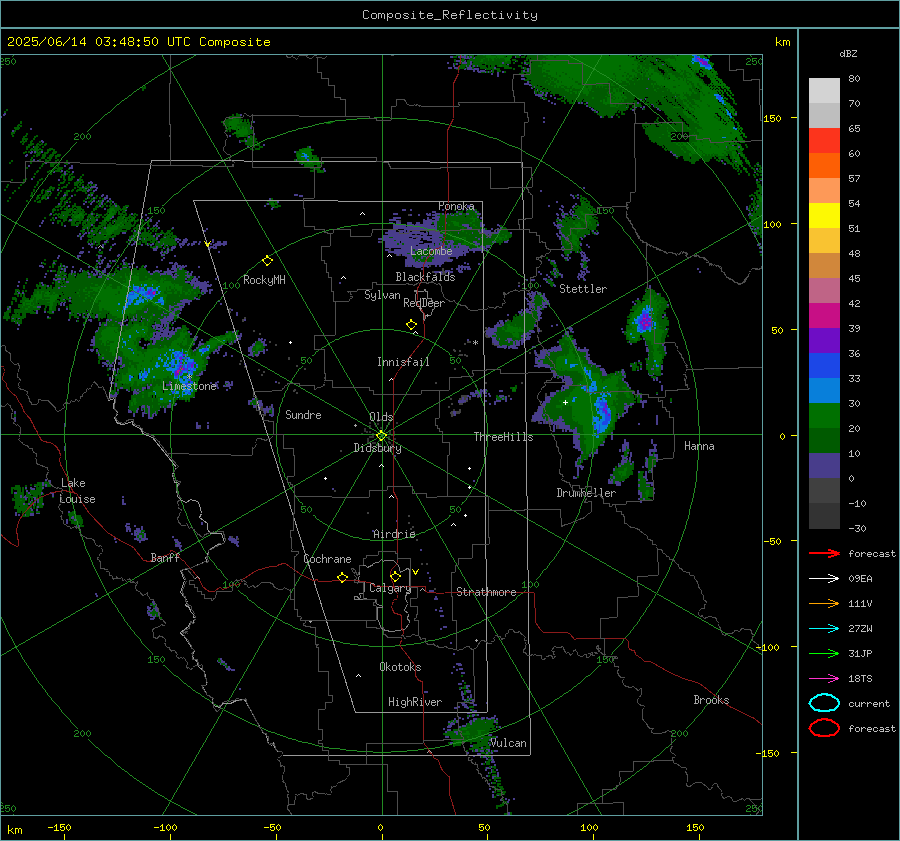Click the HighRiver city label

tap(415, 702)
